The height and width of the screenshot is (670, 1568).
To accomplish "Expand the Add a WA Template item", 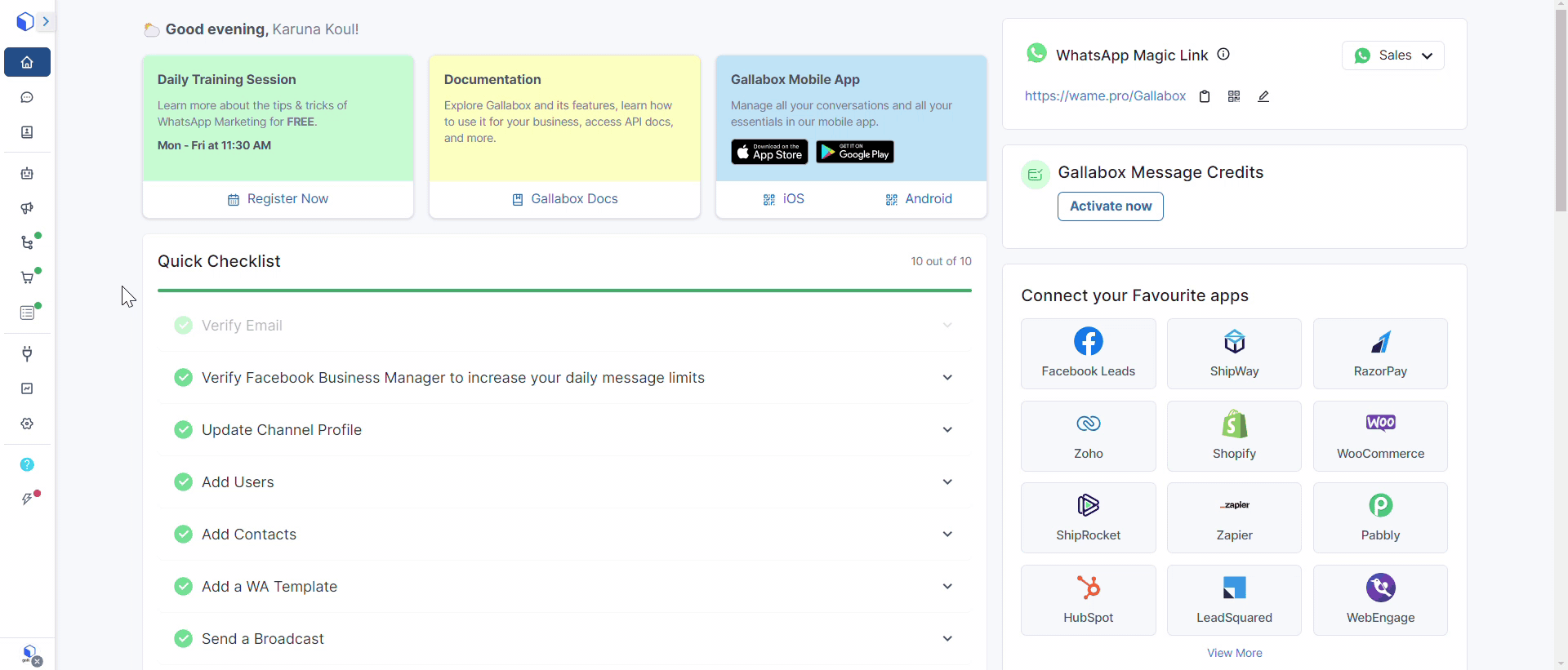I will [x=947, y=587].
